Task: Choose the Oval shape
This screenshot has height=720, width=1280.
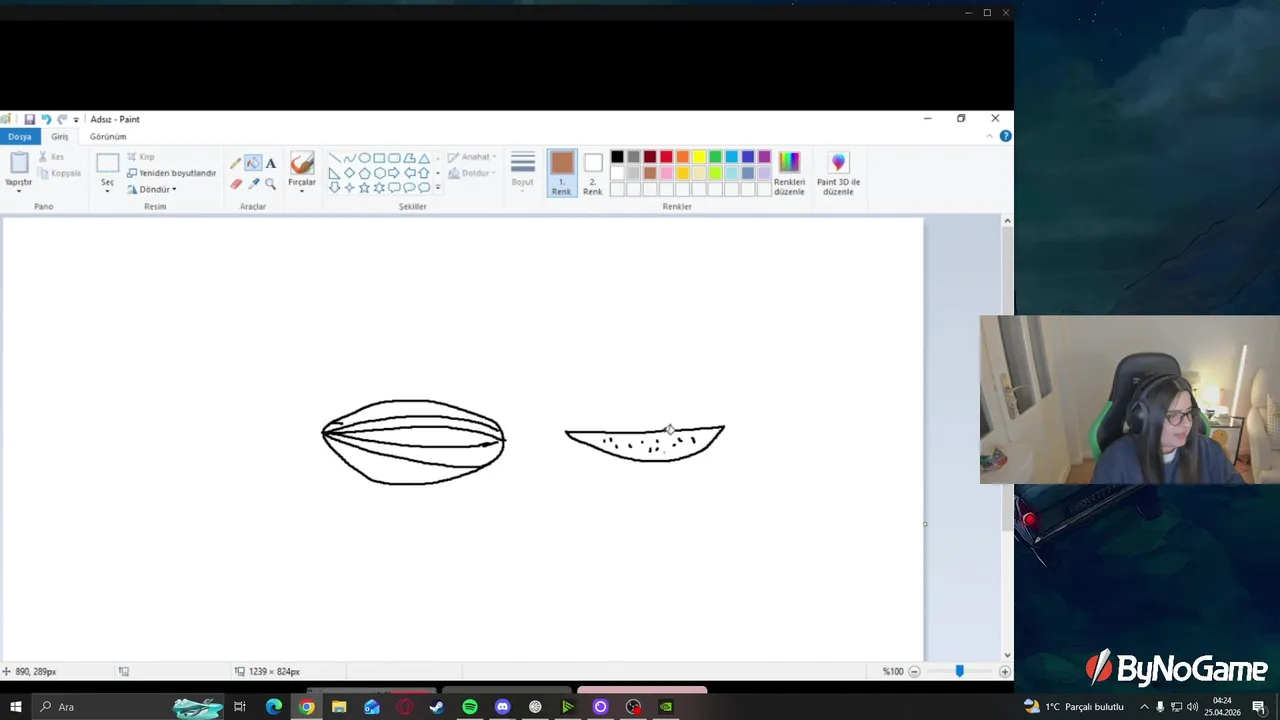Action: 364,158
